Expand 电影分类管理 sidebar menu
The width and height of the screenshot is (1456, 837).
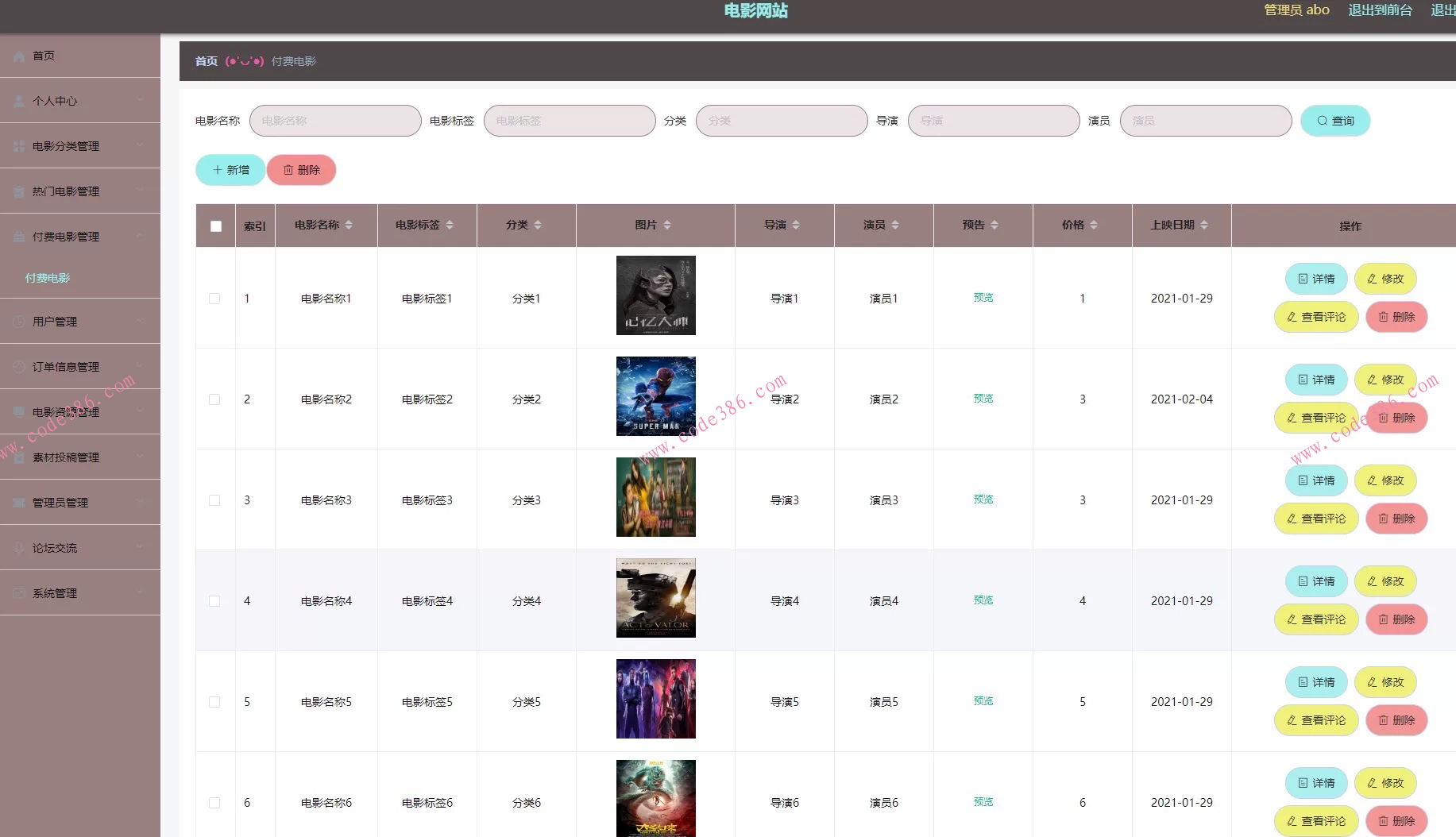79,146
